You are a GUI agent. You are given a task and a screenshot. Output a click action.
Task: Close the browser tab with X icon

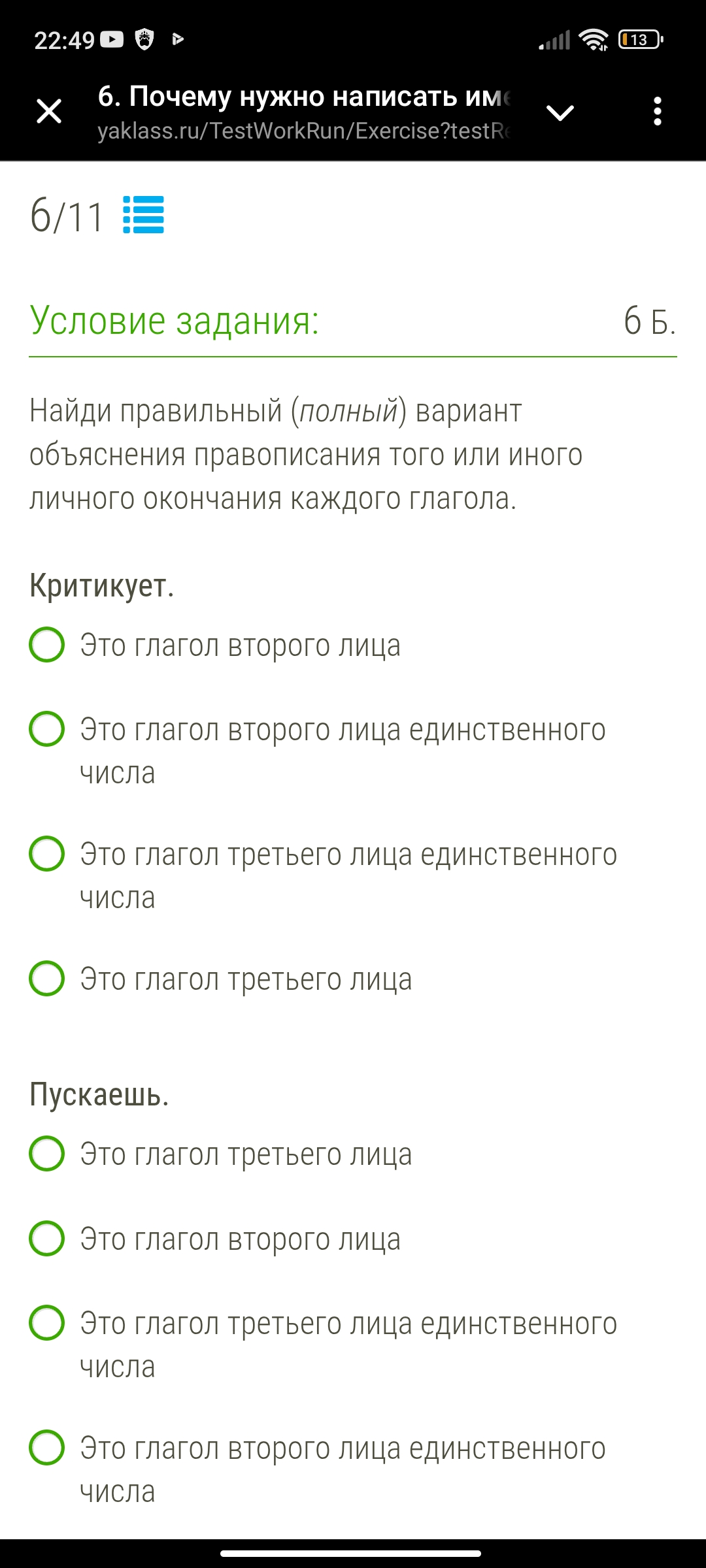[49, 111]
